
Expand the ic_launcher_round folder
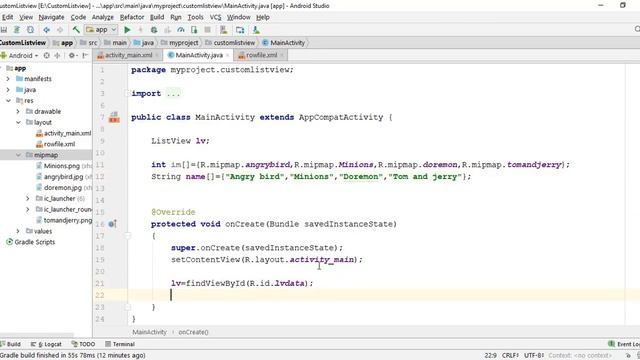point(28,209)
